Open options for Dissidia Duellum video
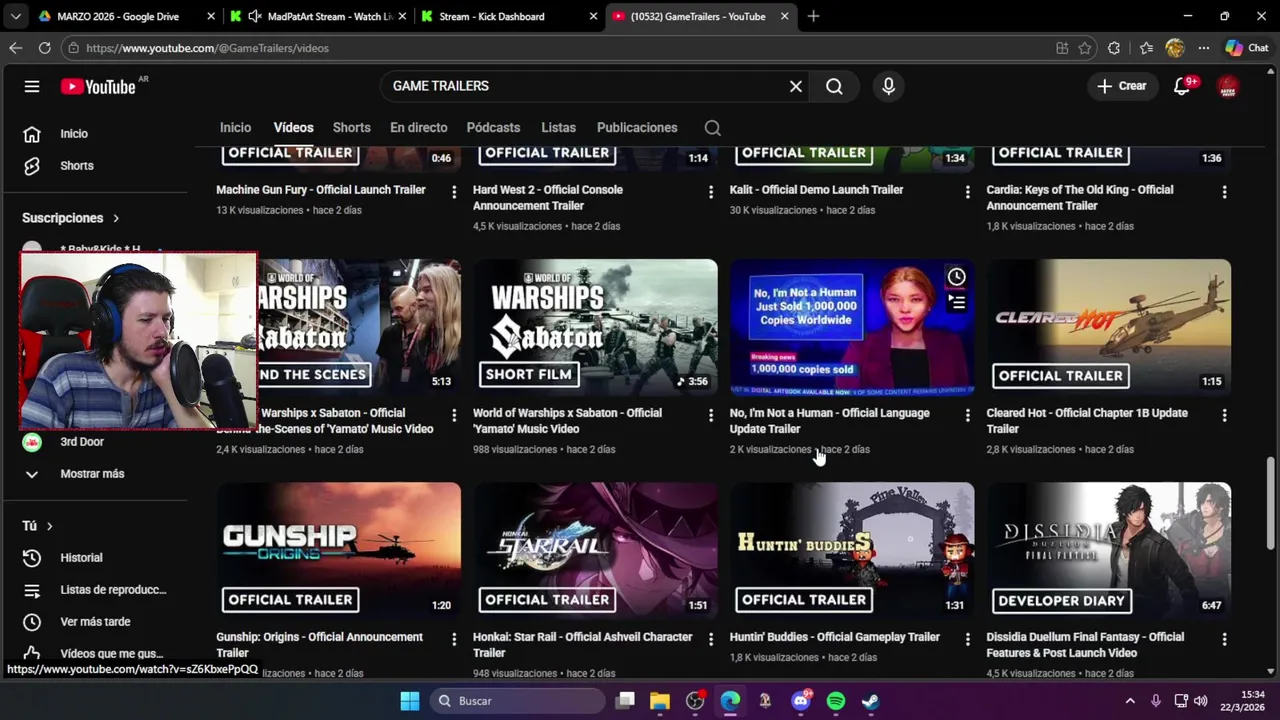This screenshot has height=720, width=1280. (x=1224, y=638)
